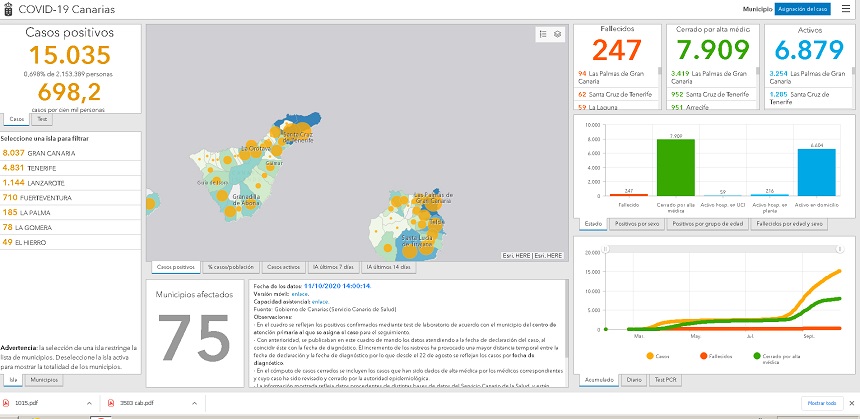Switch to the Municipios list tab
860x419 pixels.
(x=43, y=380)
